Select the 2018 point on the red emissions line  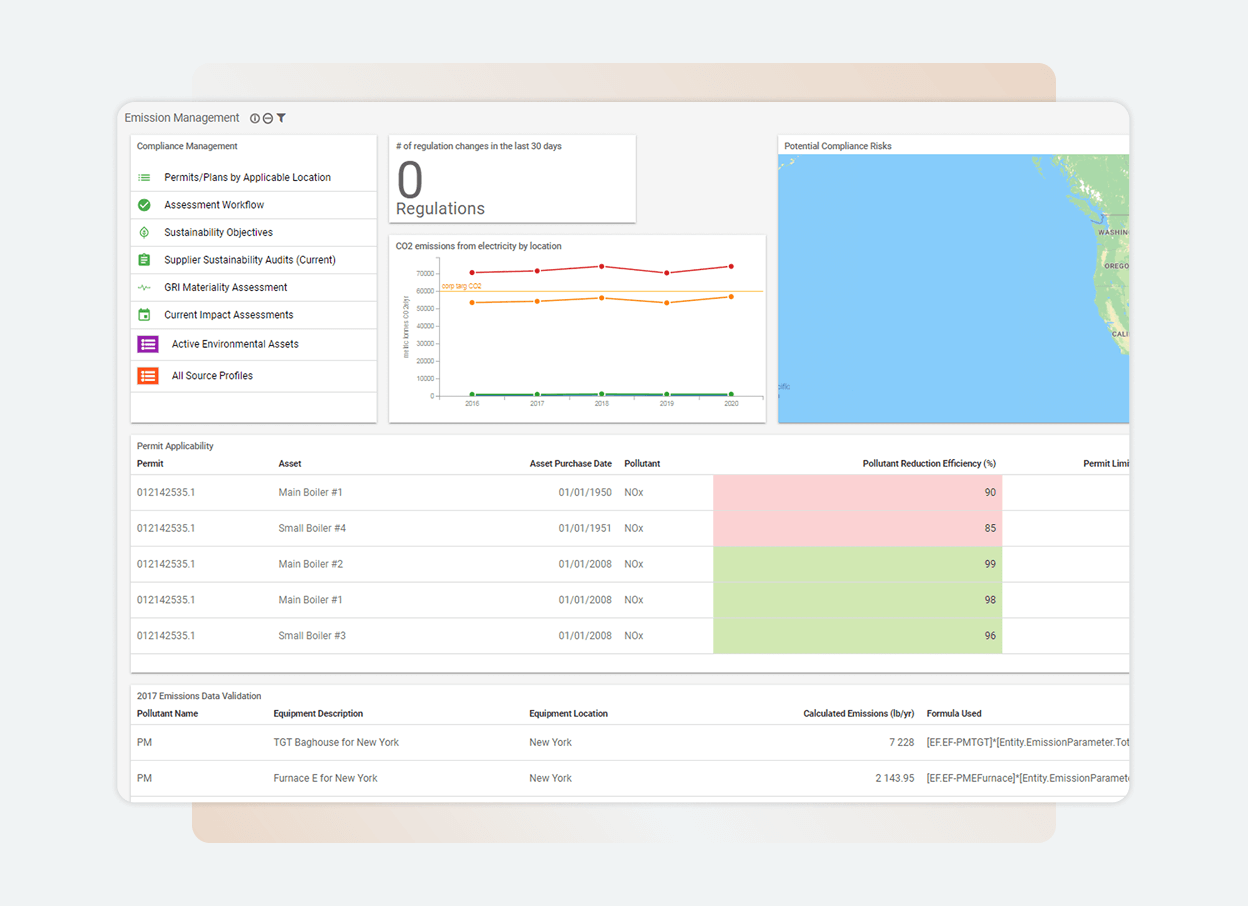tap(601, 266)
